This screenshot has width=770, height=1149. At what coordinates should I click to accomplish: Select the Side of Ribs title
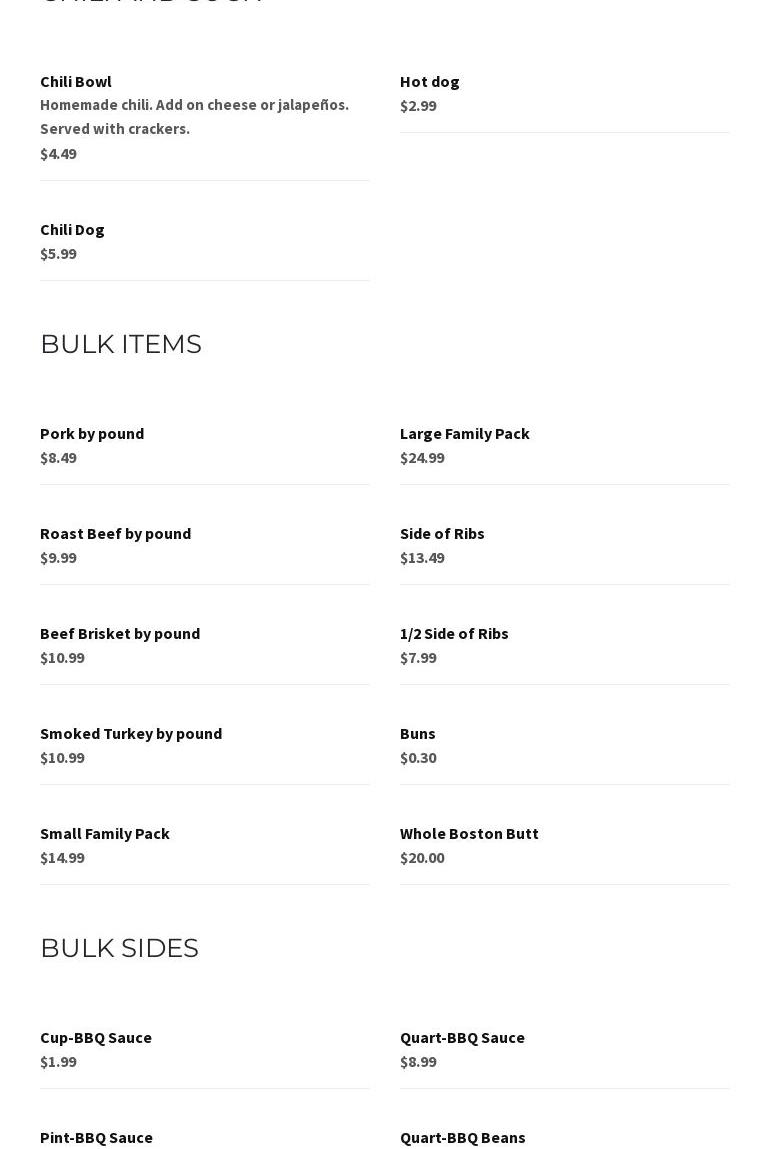pos(442,533)
